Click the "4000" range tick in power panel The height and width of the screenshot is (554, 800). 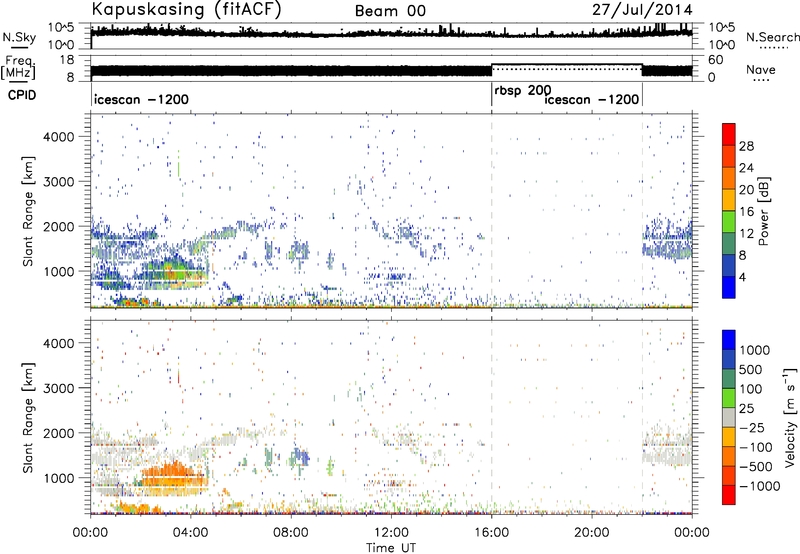click(x=59, y=137)
